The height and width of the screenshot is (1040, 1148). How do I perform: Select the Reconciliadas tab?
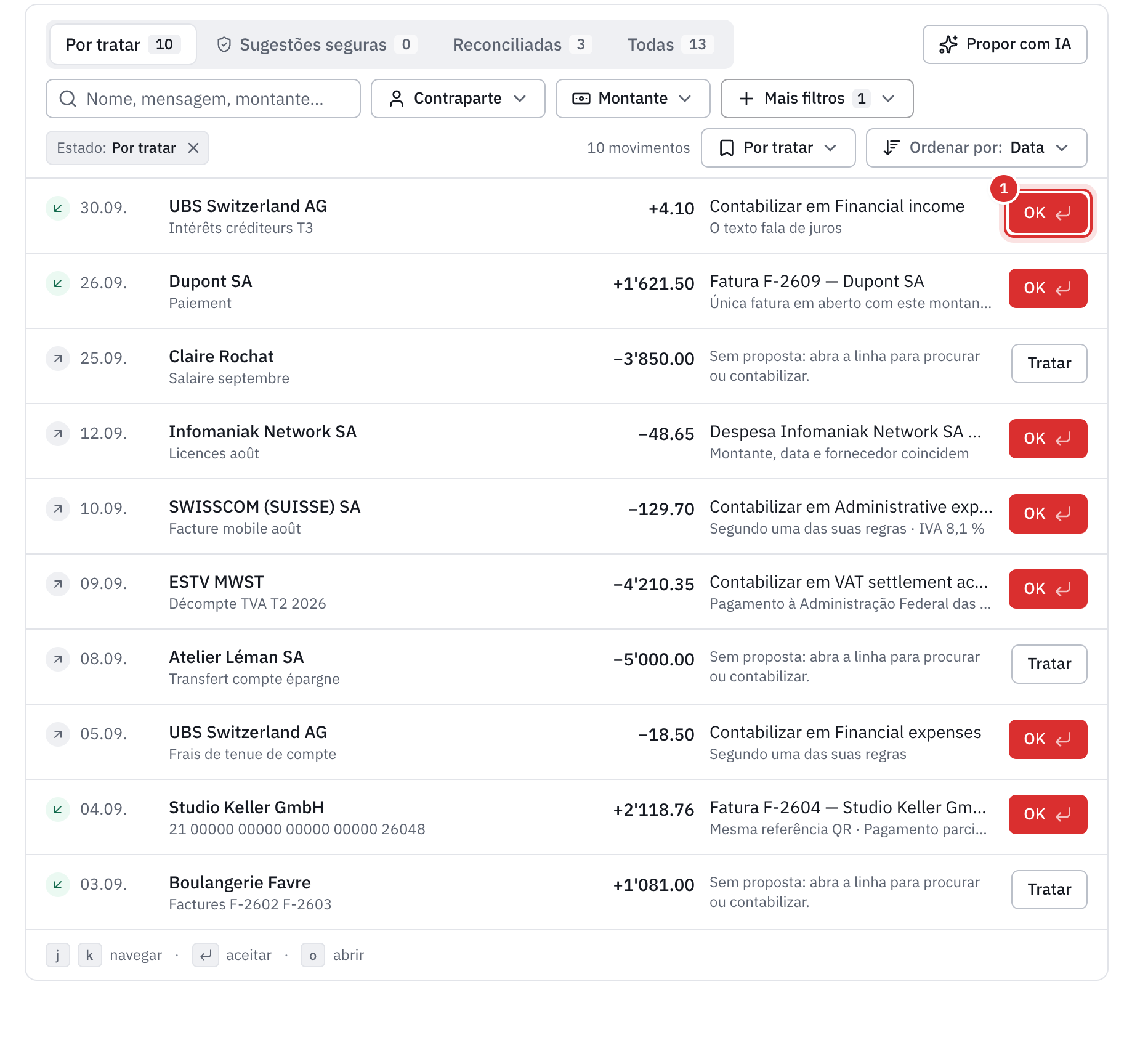522,44
